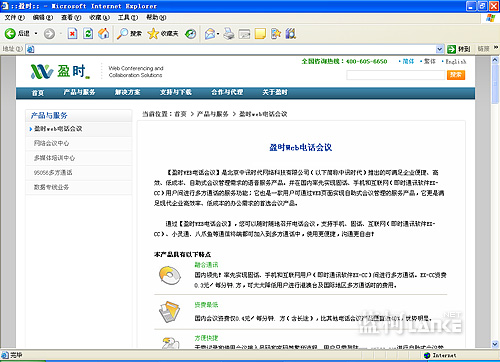Open 产品与服务 navigation tab
The image size is (500, 362).
click(x=79, y=92)
